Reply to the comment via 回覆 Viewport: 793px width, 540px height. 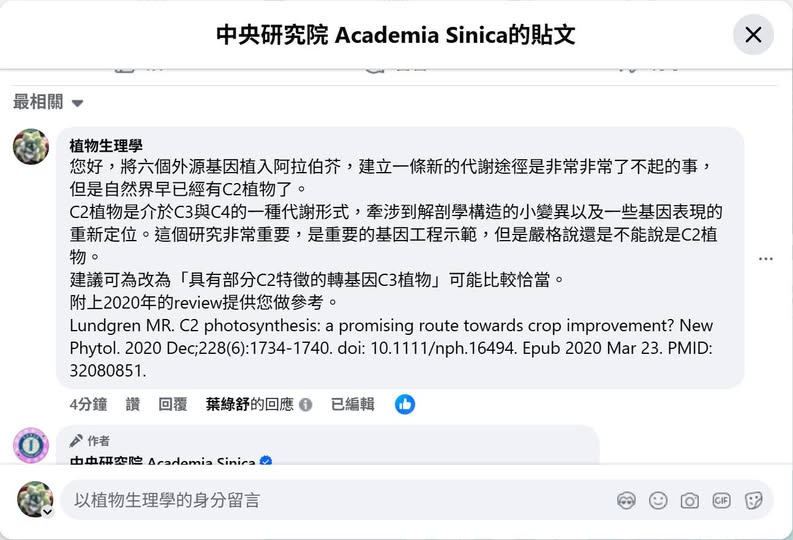pyautogui.click(x=173, y=404)
